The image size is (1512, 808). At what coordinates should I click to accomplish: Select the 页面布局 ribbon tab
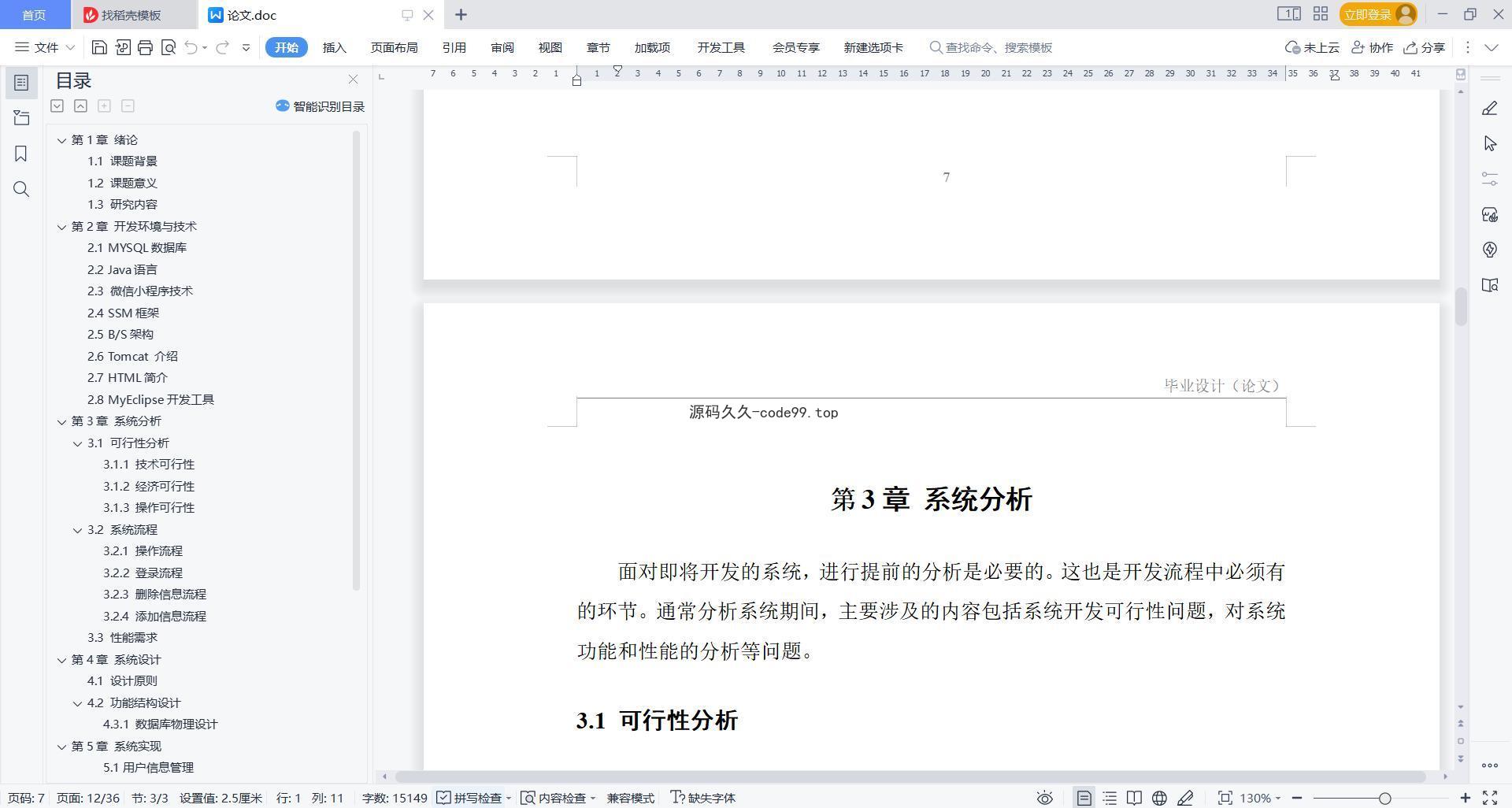click(x=394, y=47)
